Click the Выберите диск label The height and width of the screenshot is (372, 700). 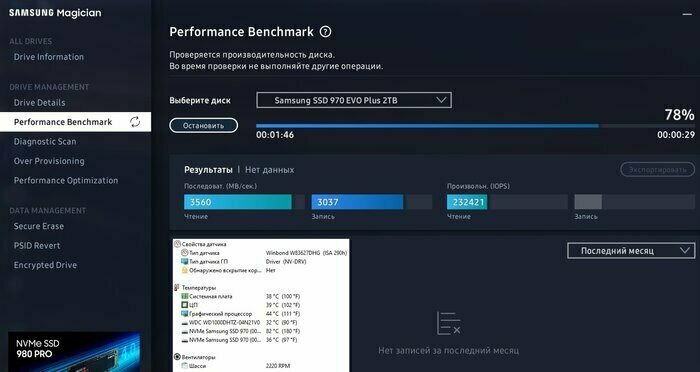pyautogui.click(x=200, y=100)
